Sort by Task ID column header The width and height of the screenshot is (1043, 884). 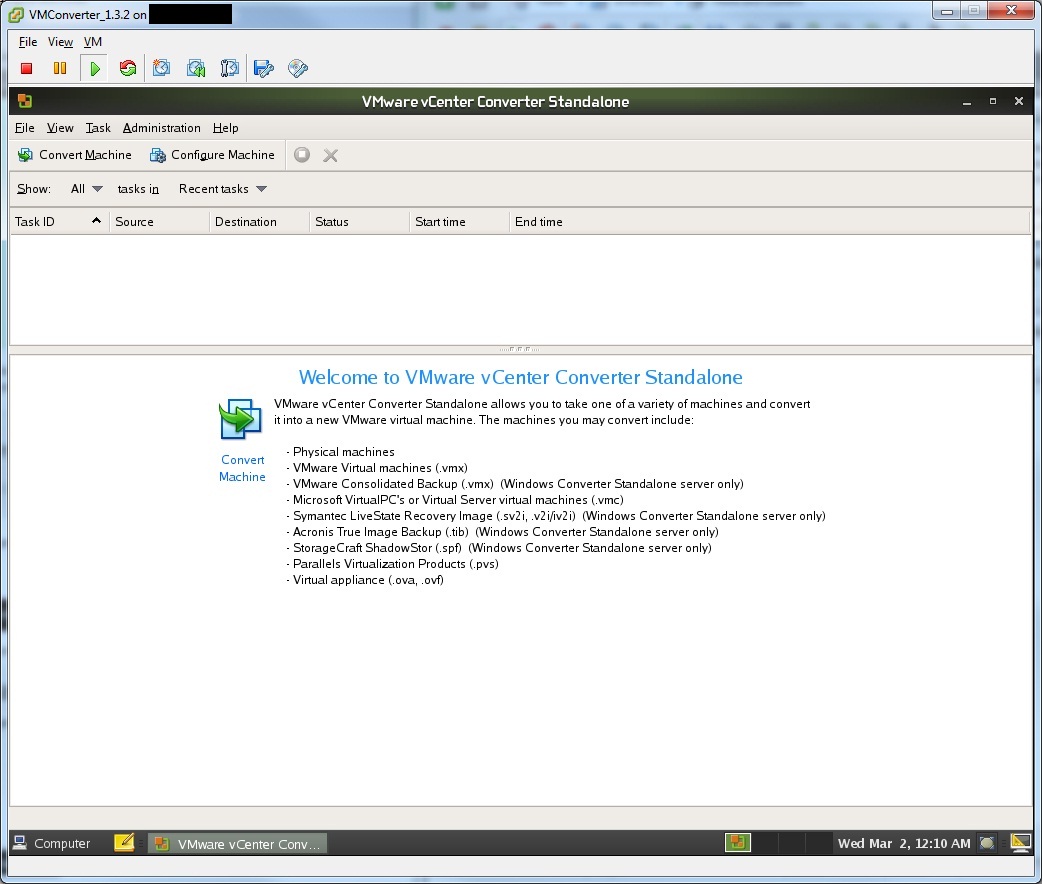[x=59, y=221]
